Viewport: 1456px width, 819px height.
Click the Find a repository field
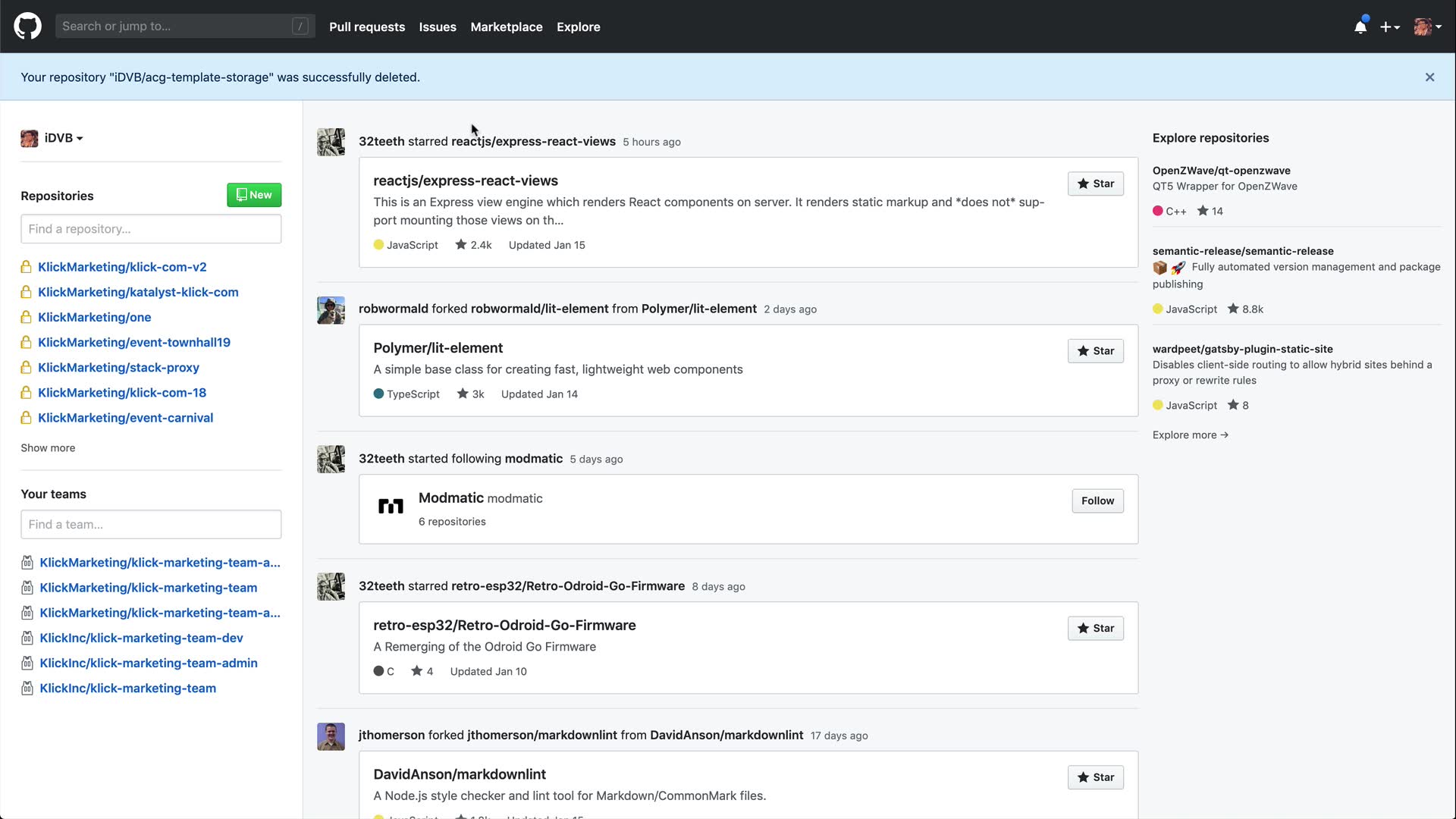[x=151, y=229]
